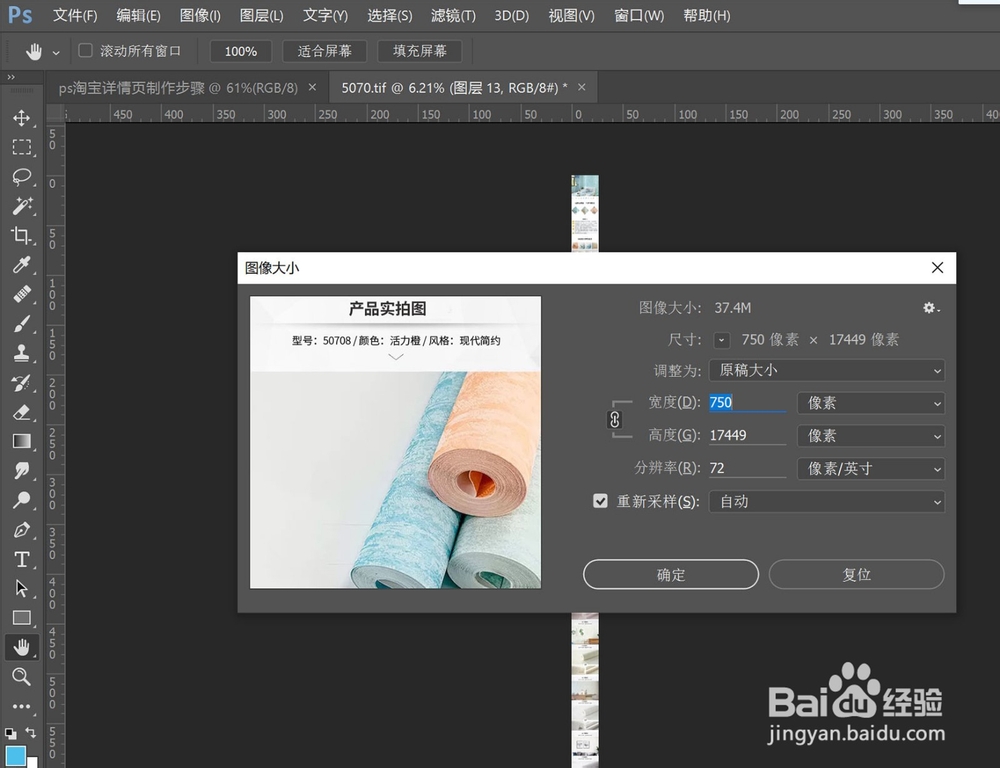Switch to the ps淘宝详情页制作步骤 document tab

[x=180, y=87]
